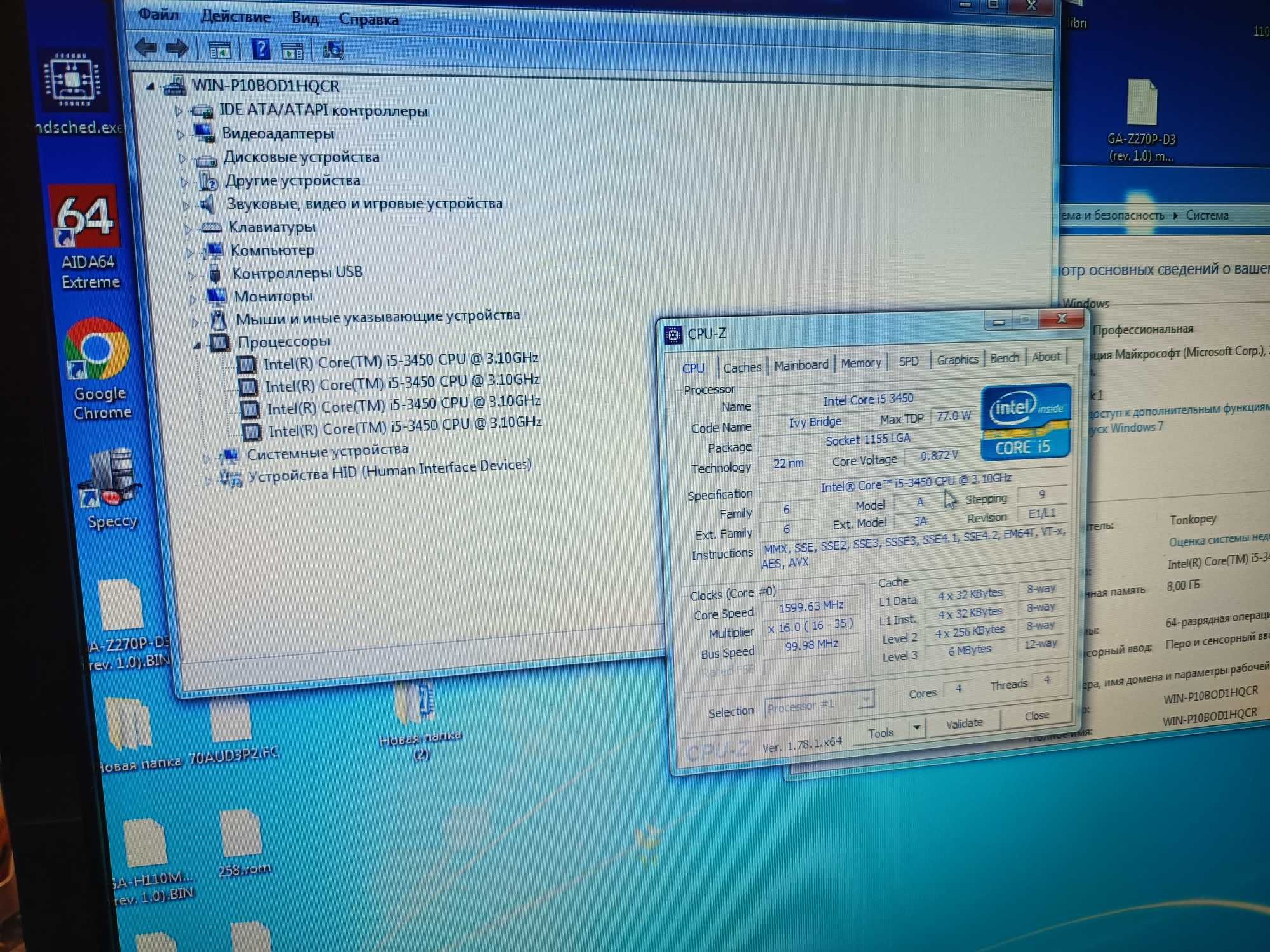Viewport: 1270px width, 952px height.
Task: Open the Tools dropdown arrow in CPU-Z
Action: [916, 728]
